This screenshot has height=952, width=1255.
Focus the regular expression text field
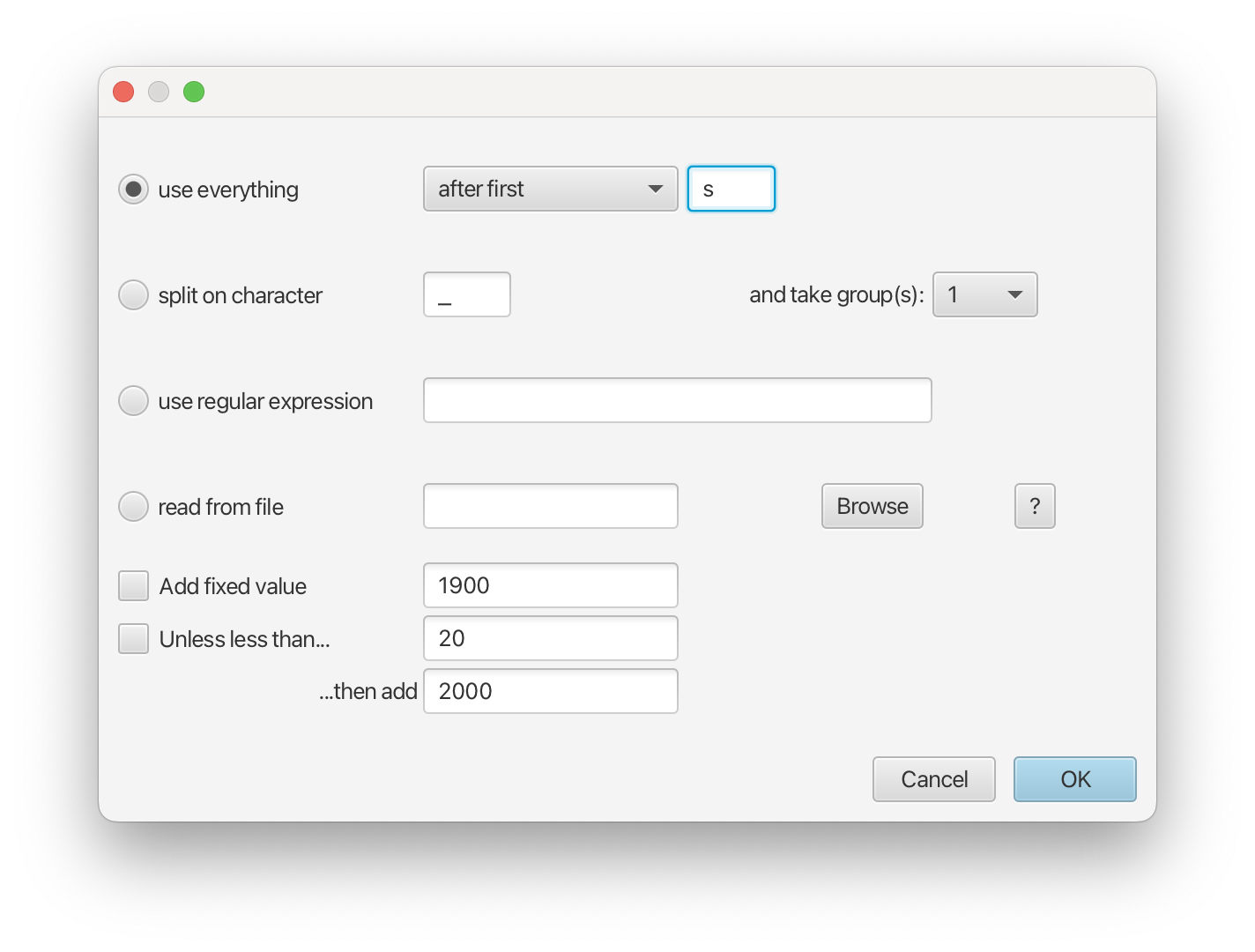[x=678, y=400]
